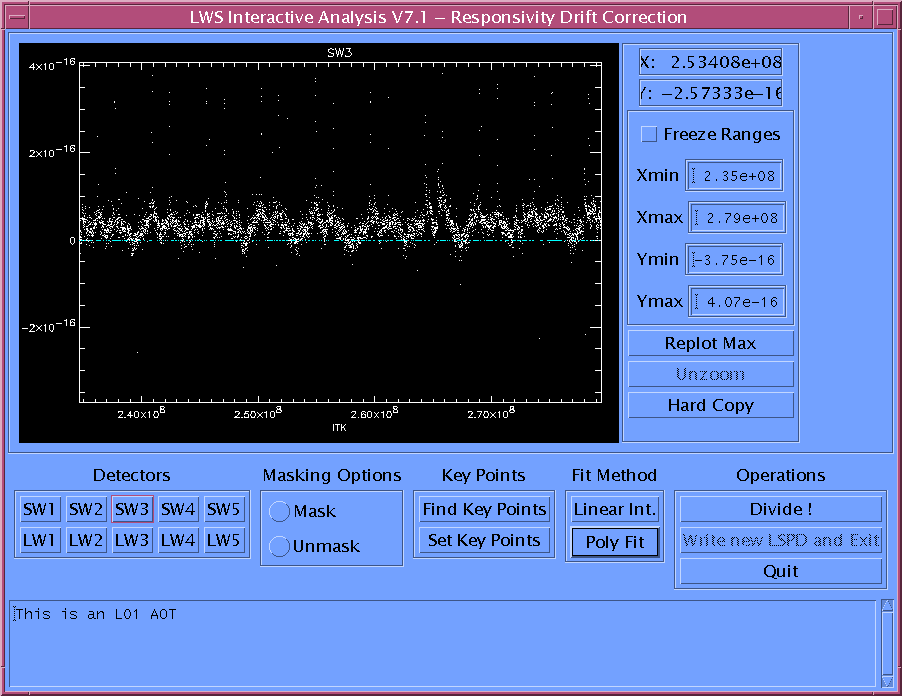The height and width of the screenshot is (696, 902).
Task: Focus the Ymax input field
Action: [735, 301]
